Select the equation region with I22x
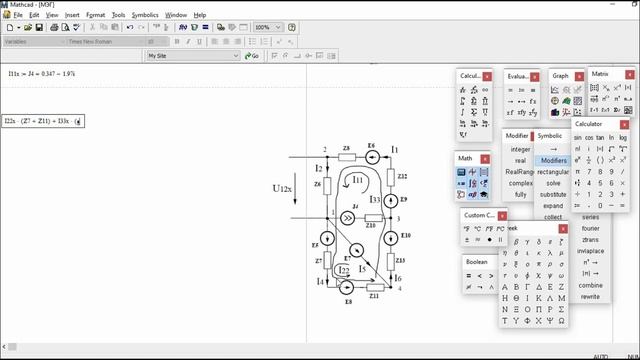The width and height of the screenshot is (640, 360). point(43,121)
